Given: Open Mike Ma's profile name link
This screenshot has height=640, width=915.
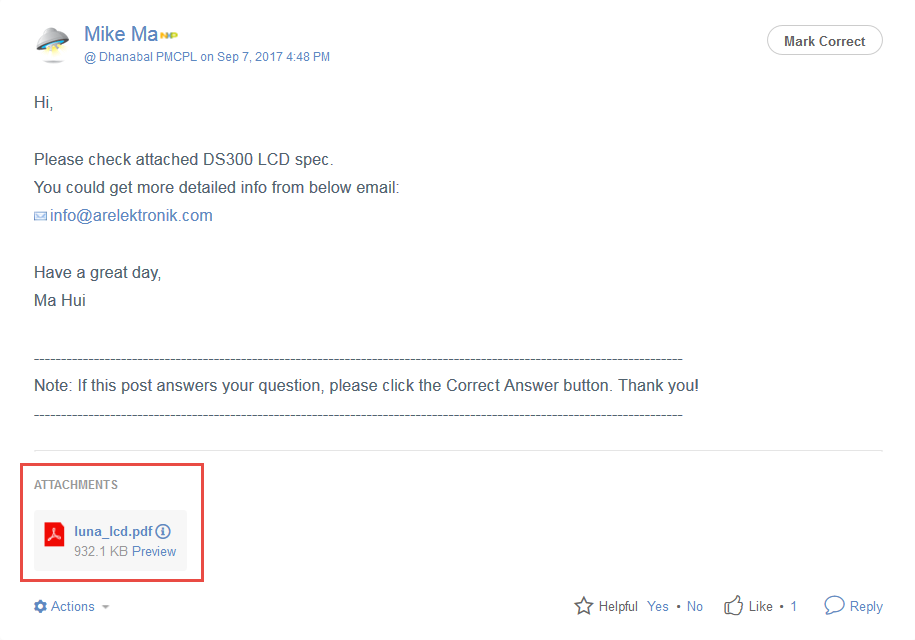Looking at the screenshot, I should click(x=121, y=34).
